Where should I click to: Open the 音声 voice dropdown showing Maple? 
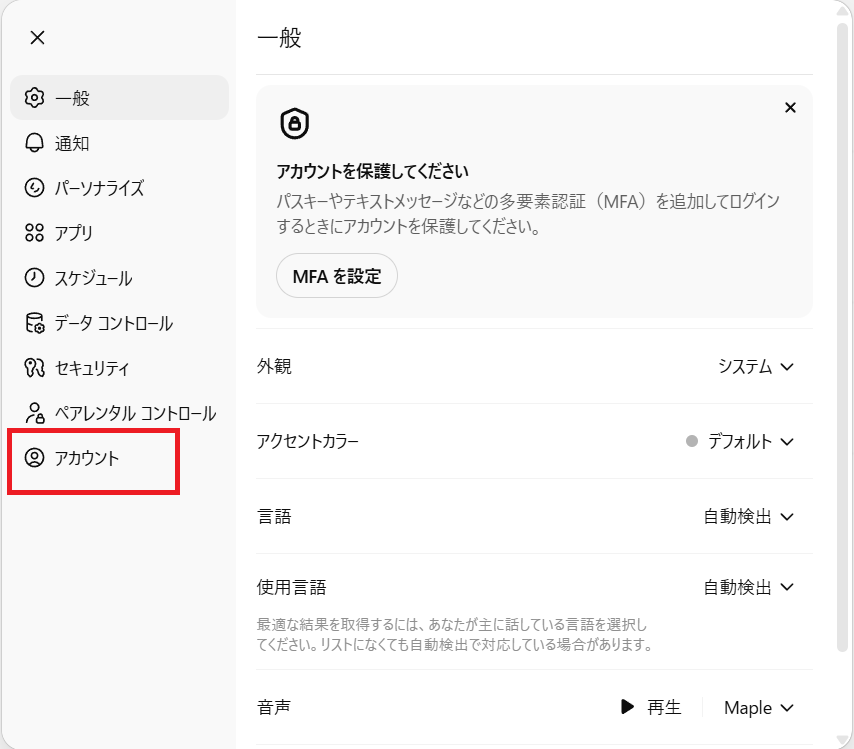pyautogui.click(x=757, y=707)
